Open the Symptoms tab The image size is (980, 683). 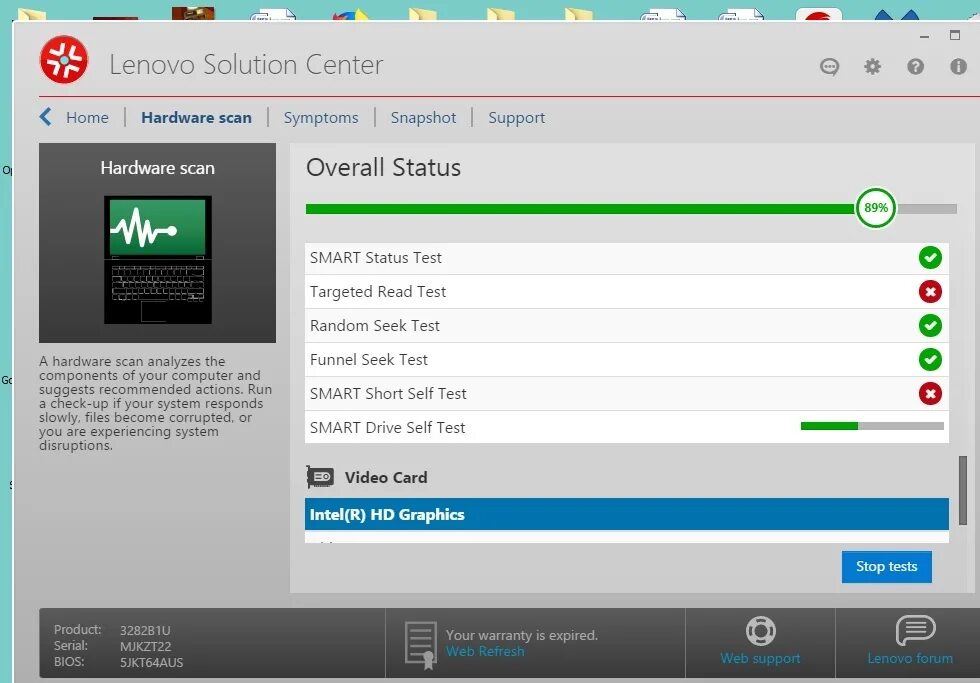pyautogui.click(x=321, y=117)
